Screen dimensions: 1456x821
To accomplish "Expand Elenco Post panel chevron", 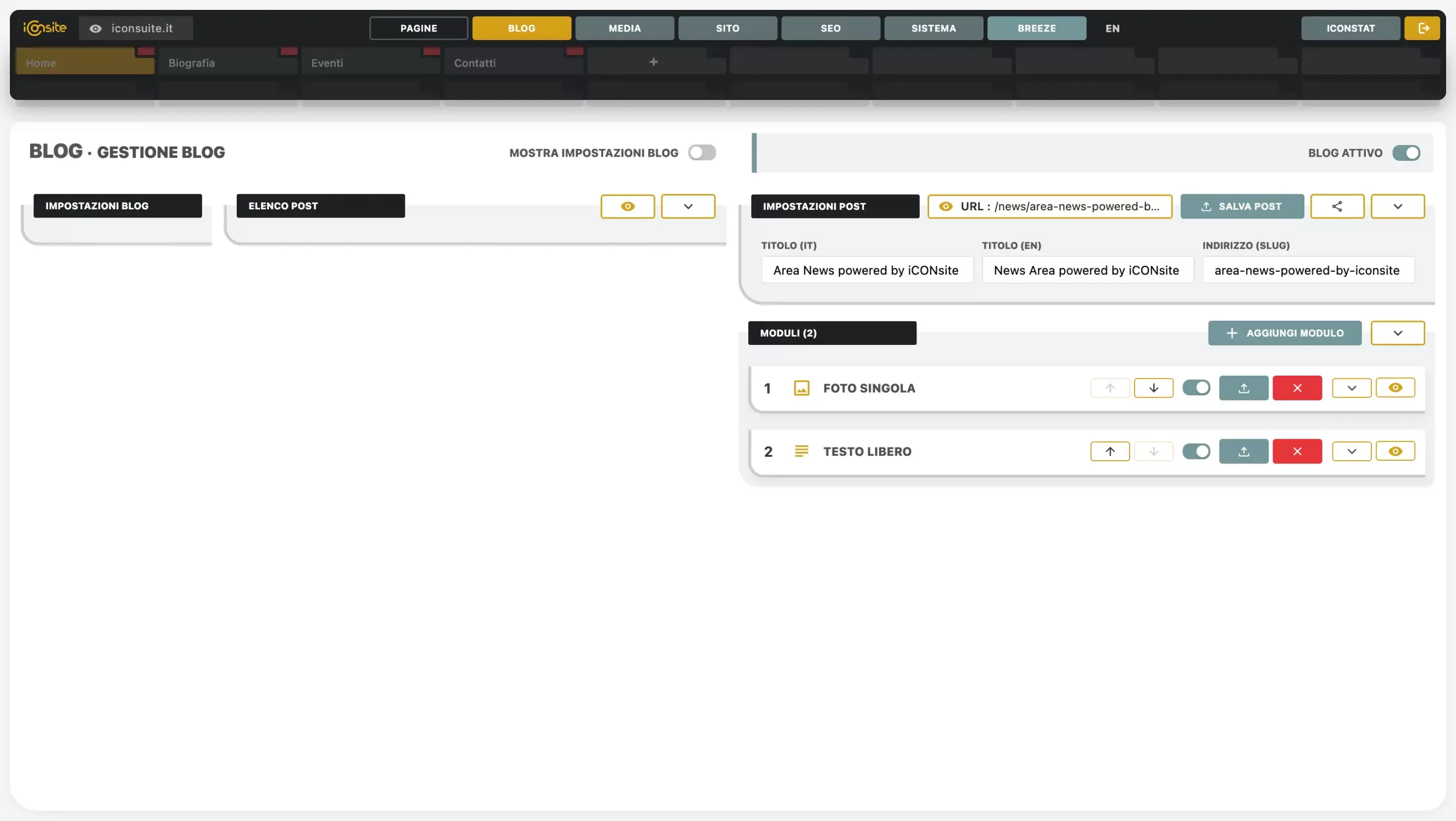I will (x=688, y=206).
